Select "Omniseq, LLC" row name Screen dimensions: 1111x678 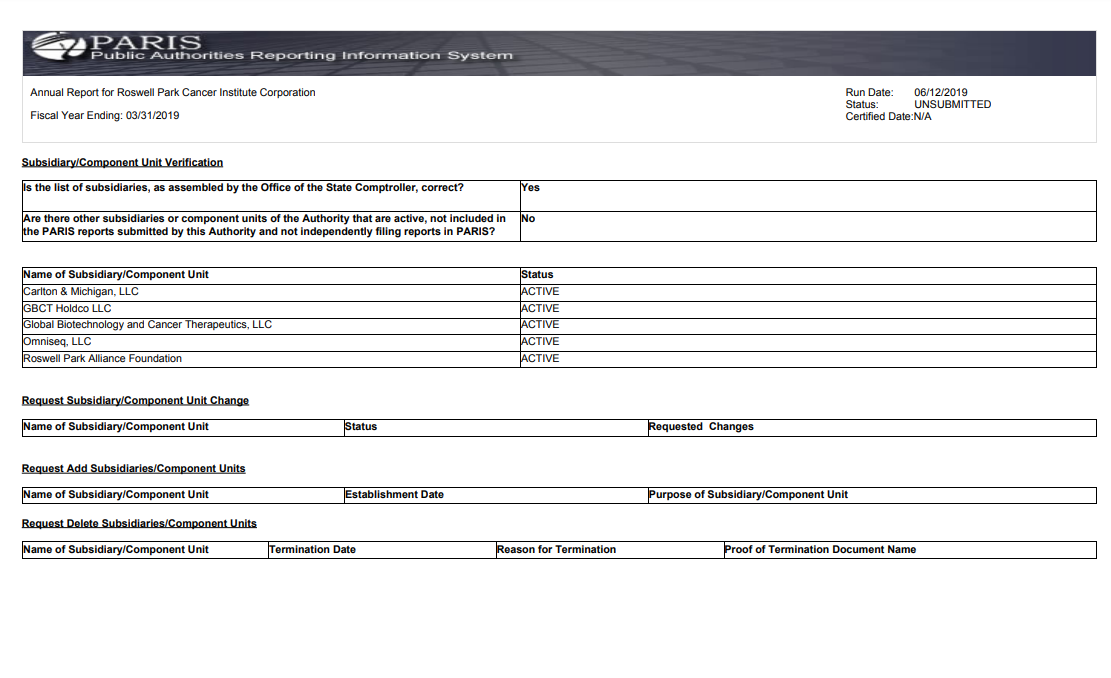point(57,341)
